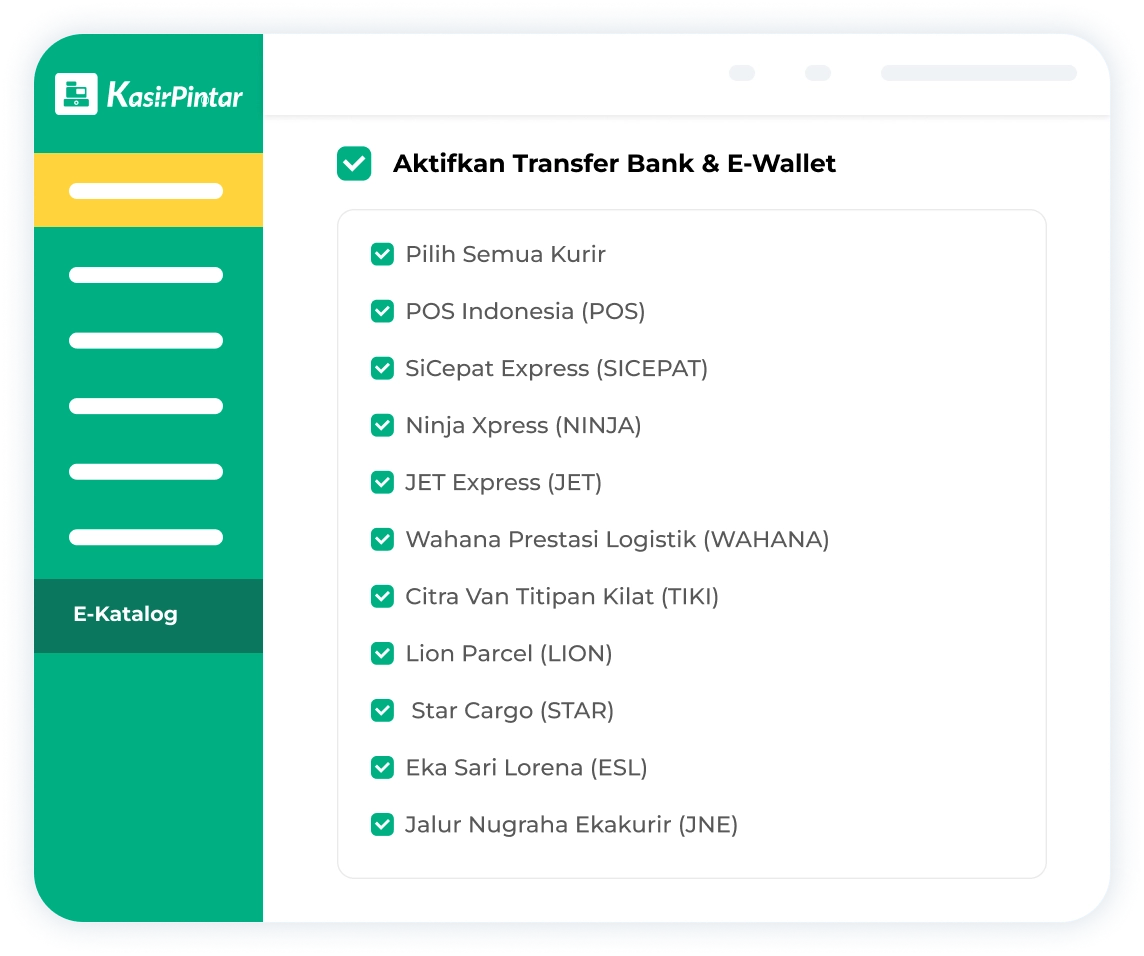
Task: Uncheck POS Indonesia (POS) courier
Action: pyautogui.click(x=382, y=311)
